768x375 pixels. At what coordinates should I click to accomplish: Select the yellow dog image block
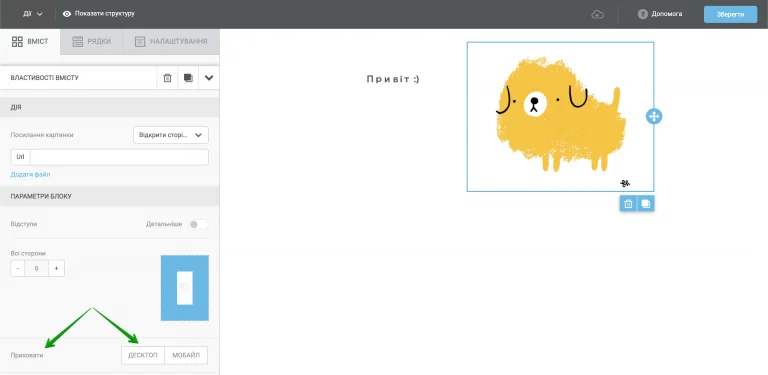[x=560, y=117]
